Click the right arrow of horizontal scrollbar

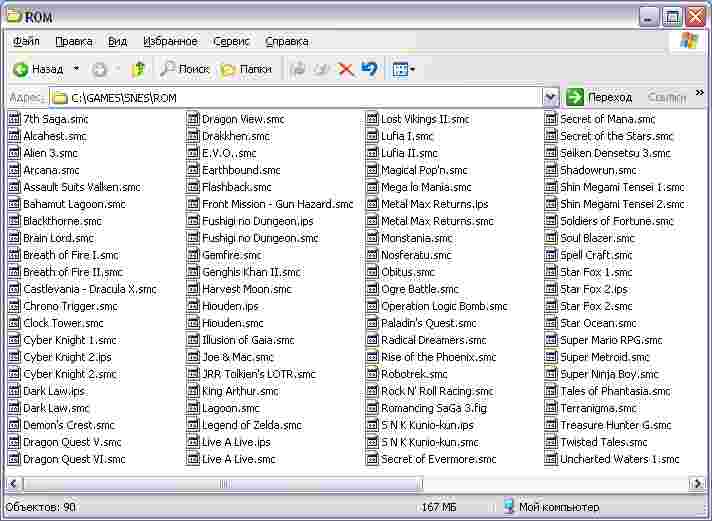pyautogui.click(x=697, y=484)
